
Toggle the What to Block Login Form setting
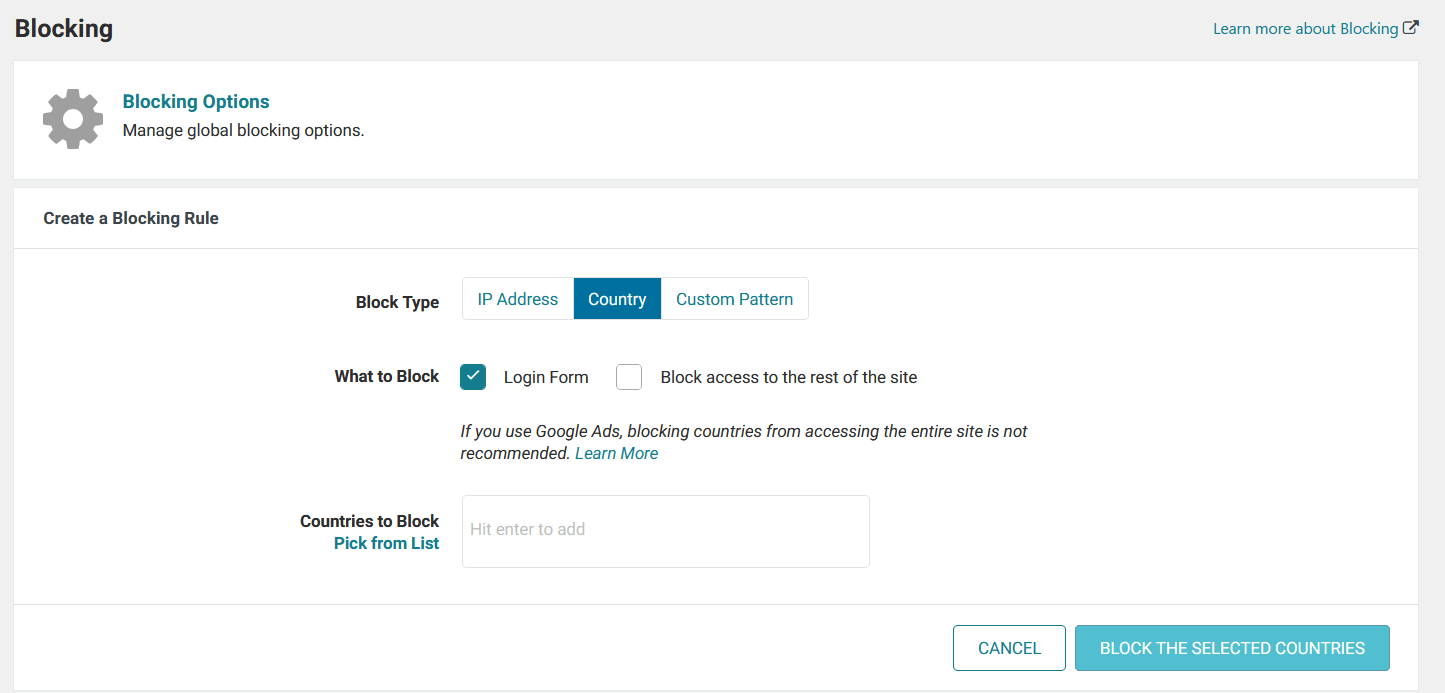[472, 377]
